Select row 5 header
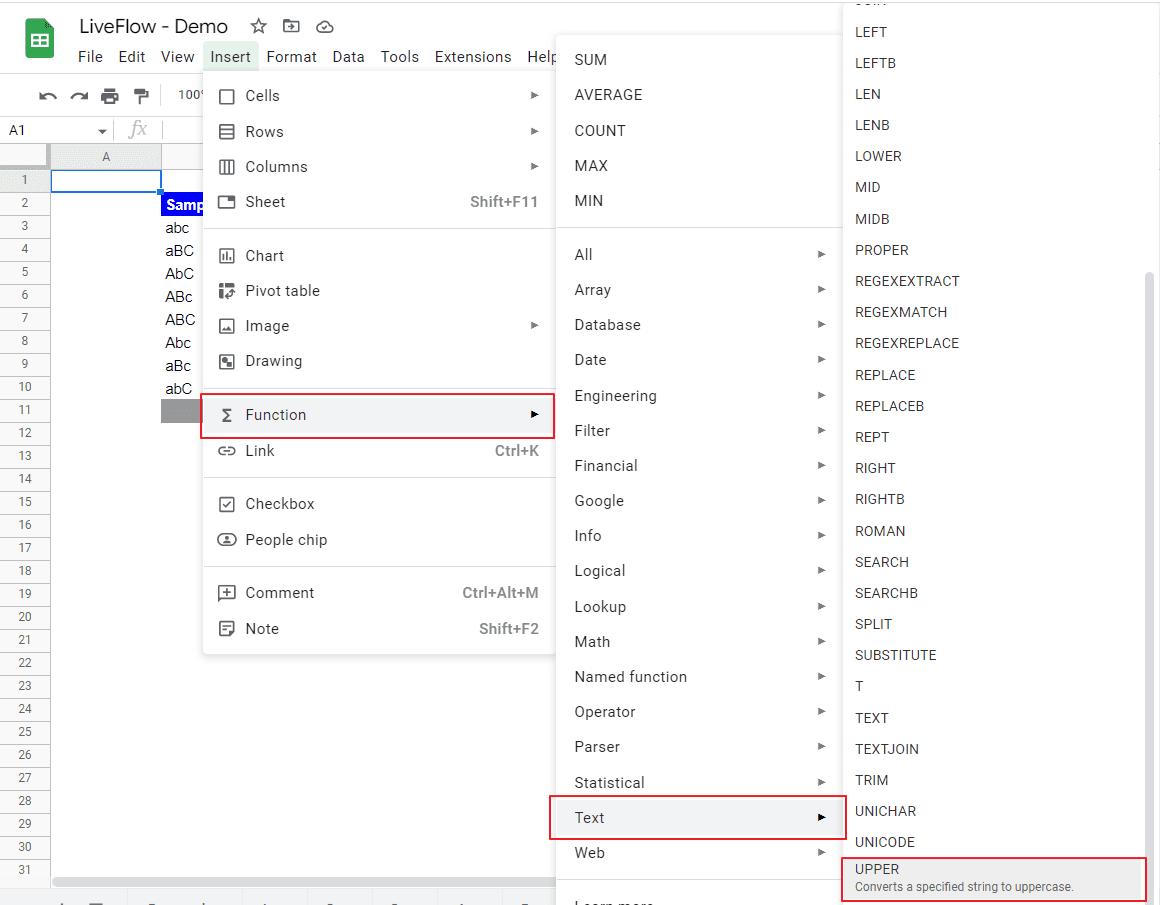 point(25,272)
